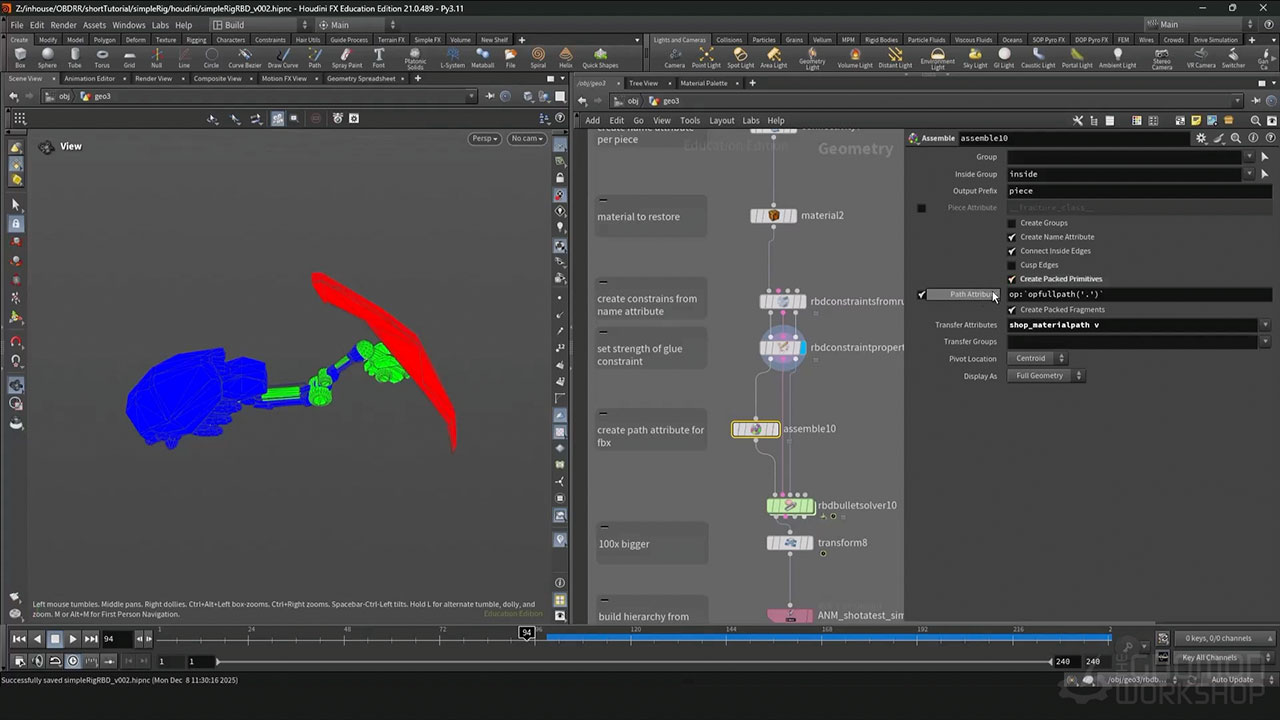1280x720 pixels.
Task: Open the Pivot Location Centroid dropdown
Action: tap(1036, 358)
